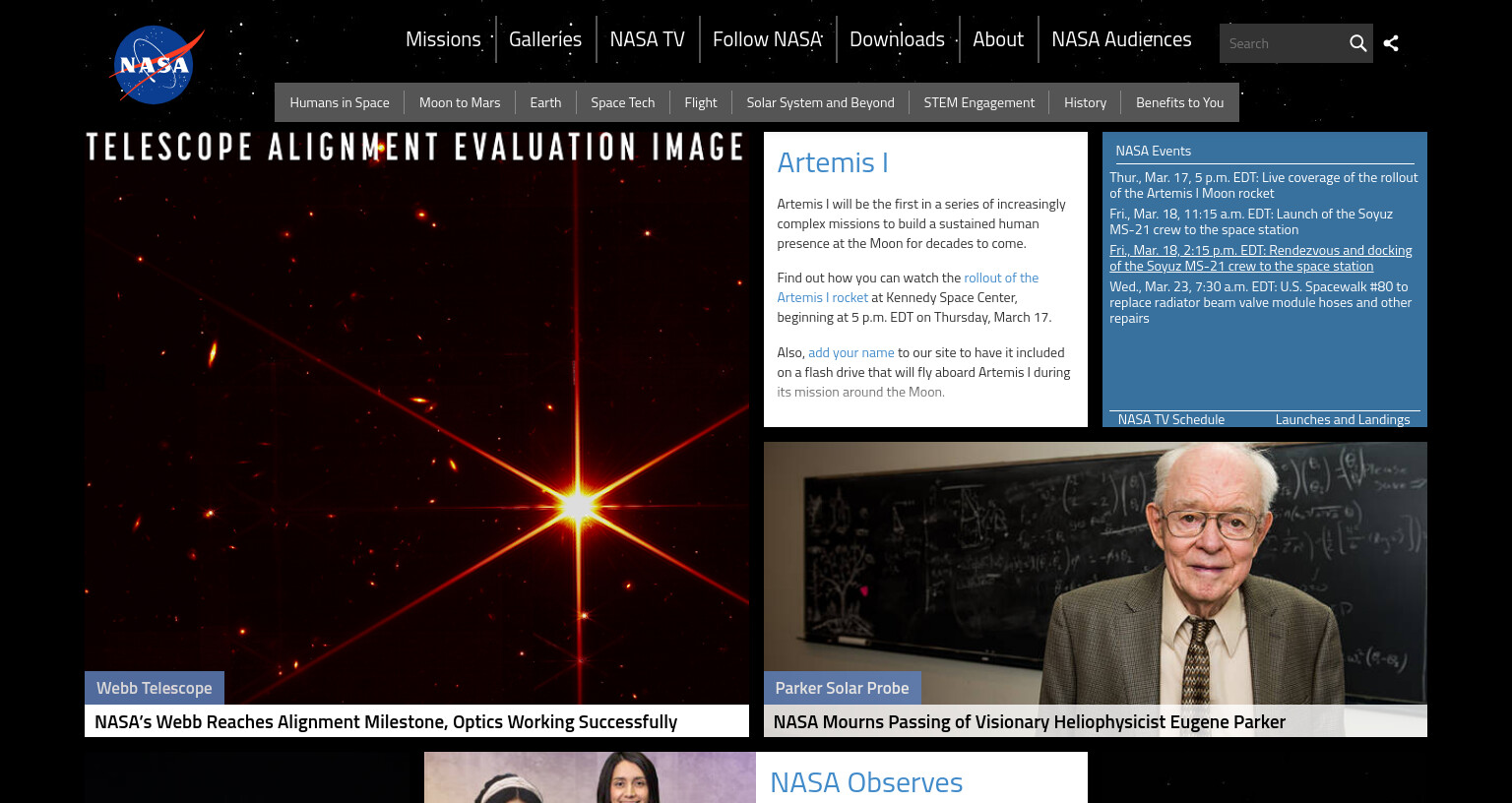Click the add your name link
The width and height of the screenshot is (1512, 803).
(851, 352)
